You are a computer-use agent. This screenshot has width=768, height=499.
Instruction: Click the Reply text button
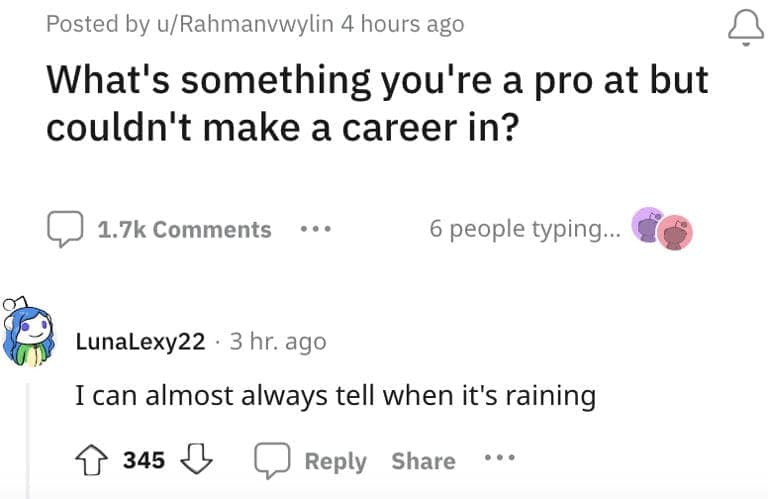tap(335, 461)
